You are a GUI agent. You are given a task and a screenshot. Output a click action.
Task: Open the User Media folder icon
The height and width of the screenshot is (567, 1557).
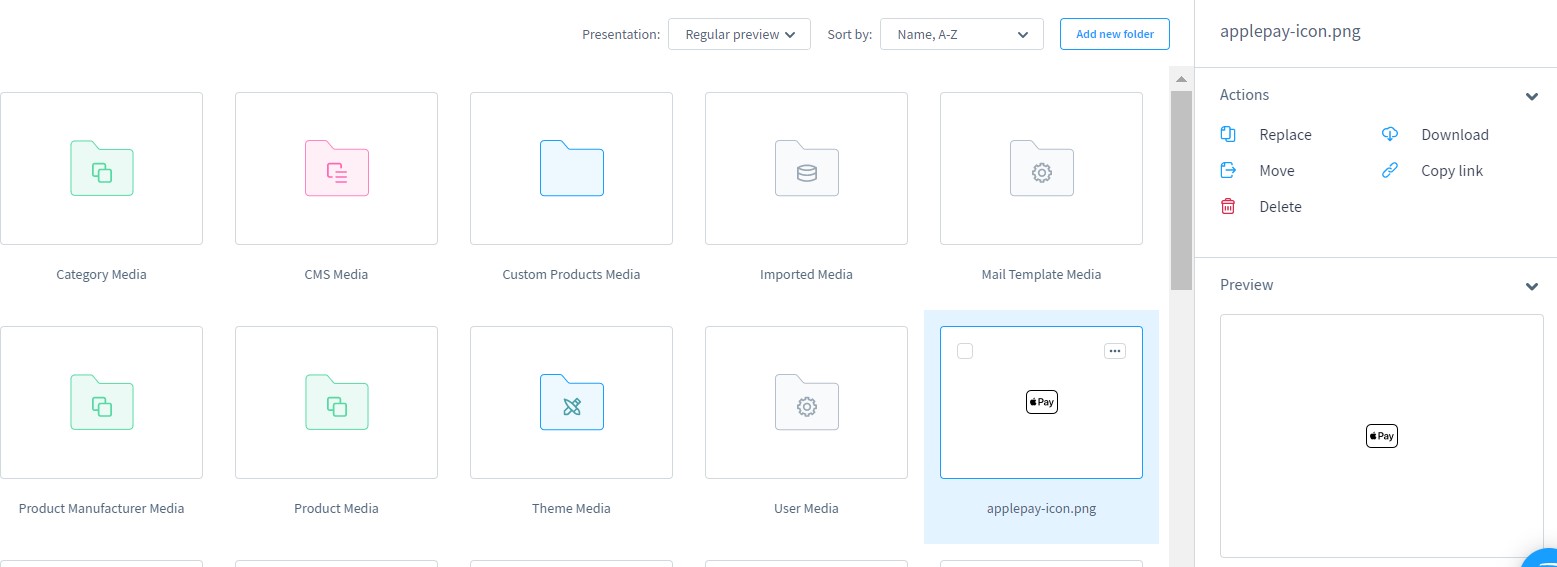[x=806, y=402]
